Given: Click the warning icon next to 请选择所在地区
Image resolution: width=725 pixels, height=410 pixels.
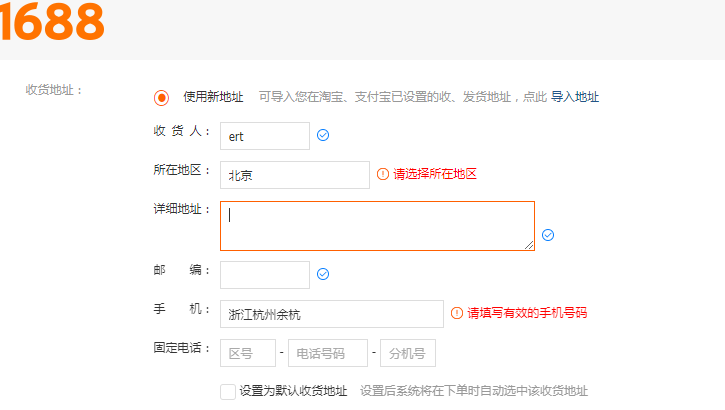Looking at the screenshot, I should coord(382,174).
